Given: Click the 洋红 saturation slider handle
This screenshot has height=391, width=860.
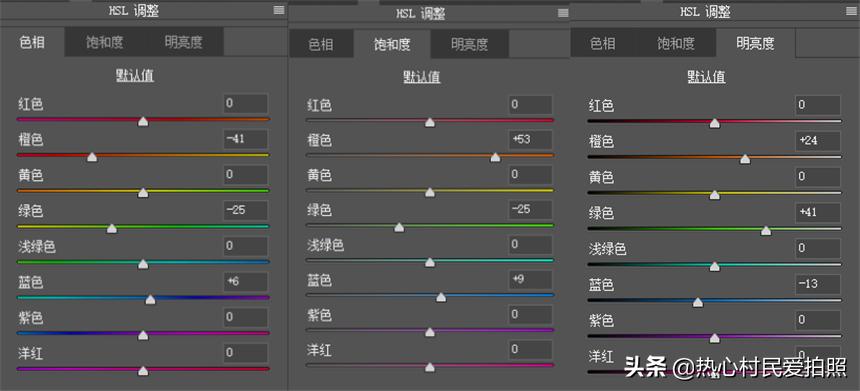Looking at the screenshot, I should coord(430,367).
